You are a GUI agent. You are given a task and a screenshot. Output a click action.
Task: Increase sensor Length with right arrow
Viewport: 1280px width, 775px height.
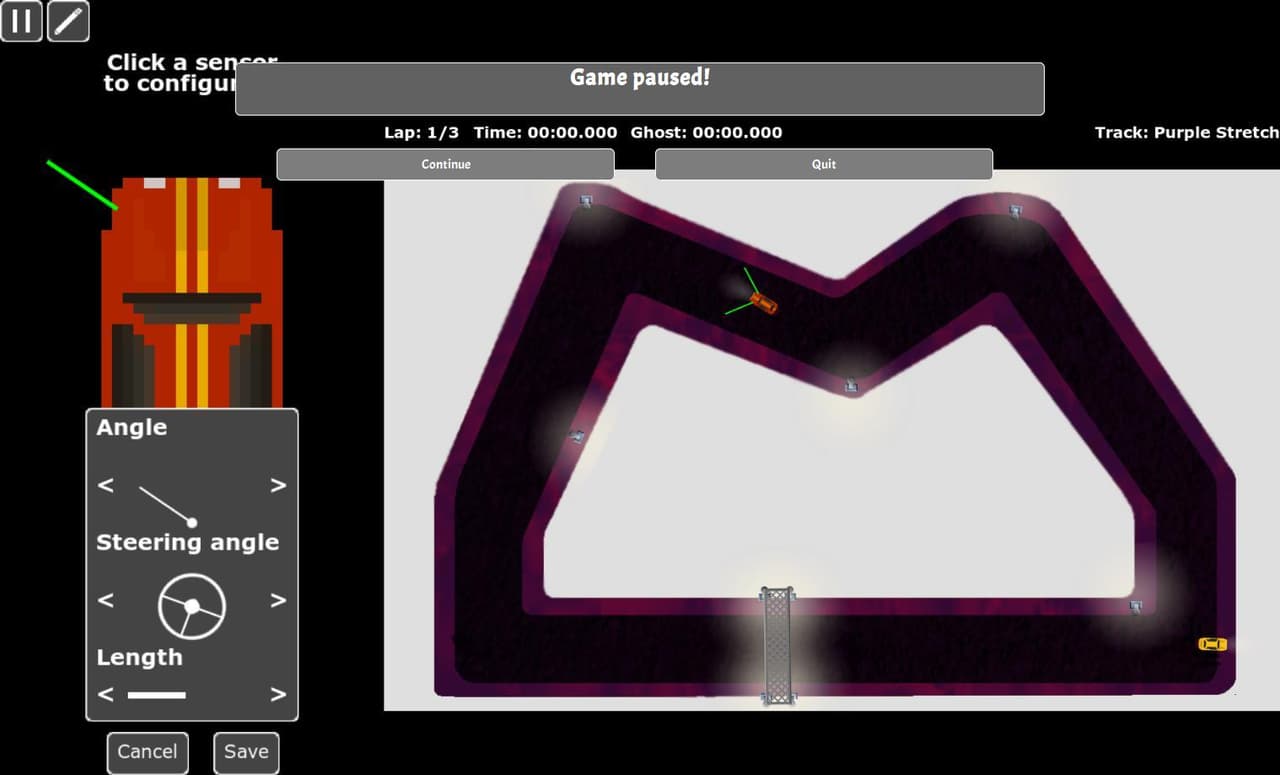pos(278,694)
